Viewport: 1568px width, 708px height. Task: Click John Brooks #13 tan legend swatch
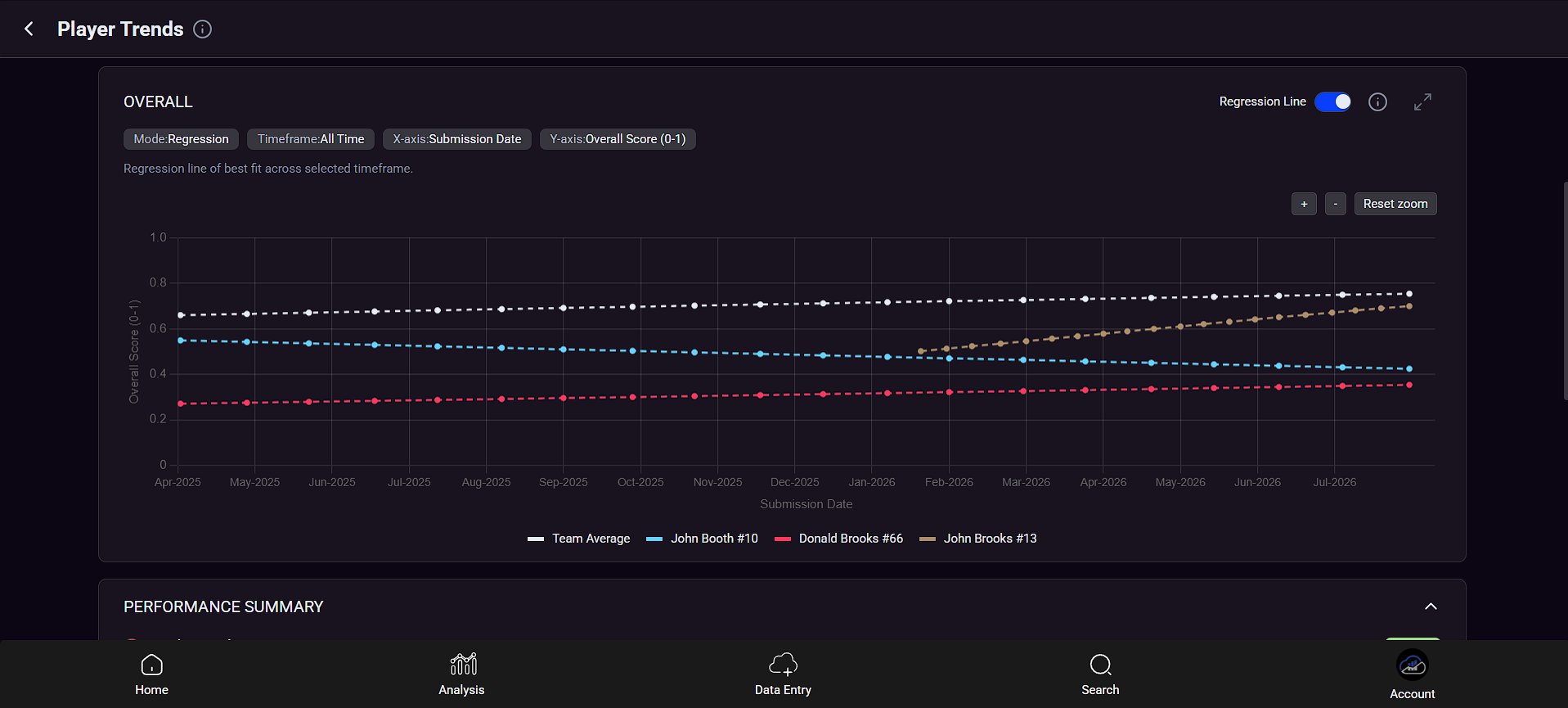click(927, 539)
